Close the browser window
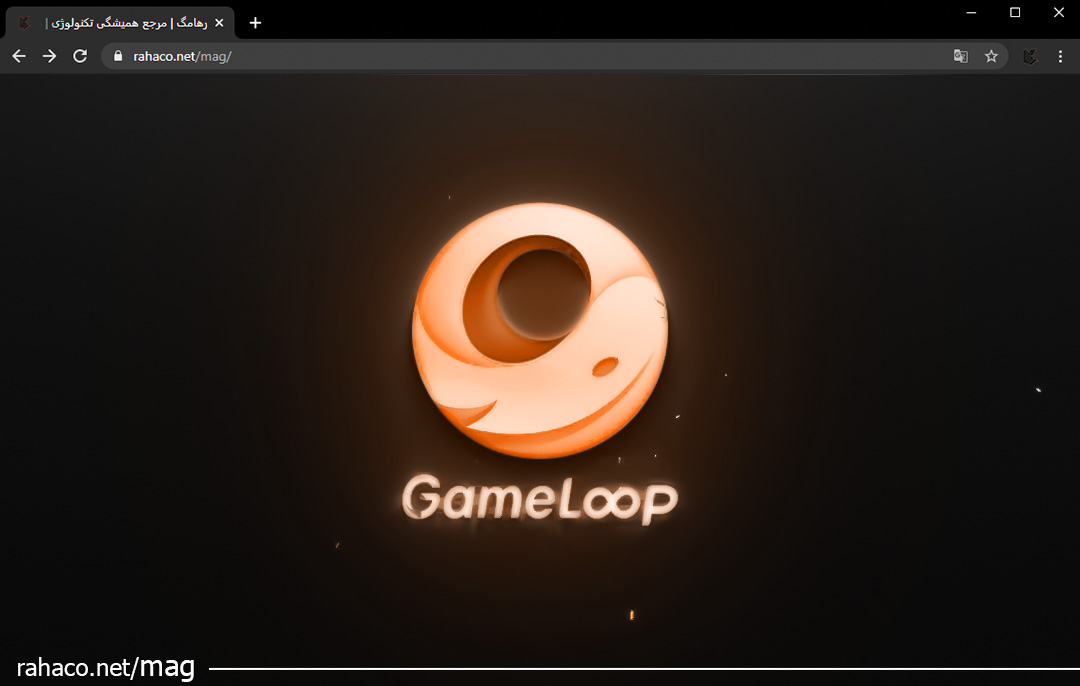 tap(1059, 12)
